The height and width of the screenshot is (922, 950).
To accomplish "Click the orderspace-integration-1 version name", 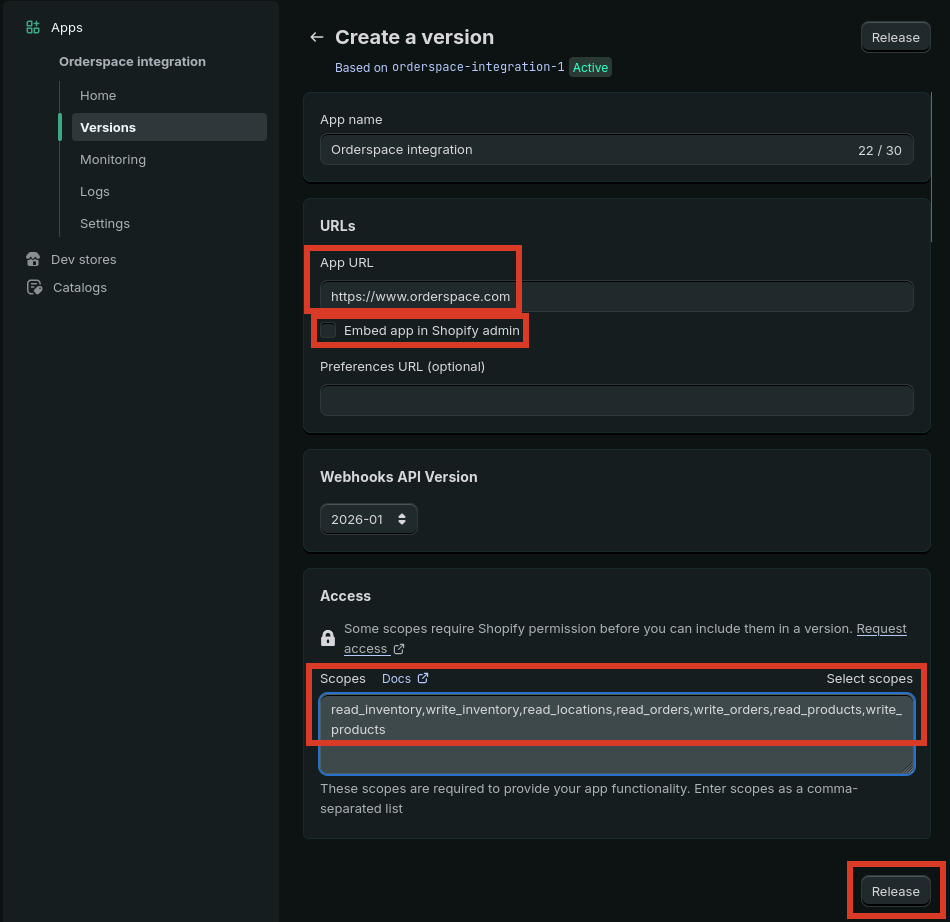I will point(477,67).
